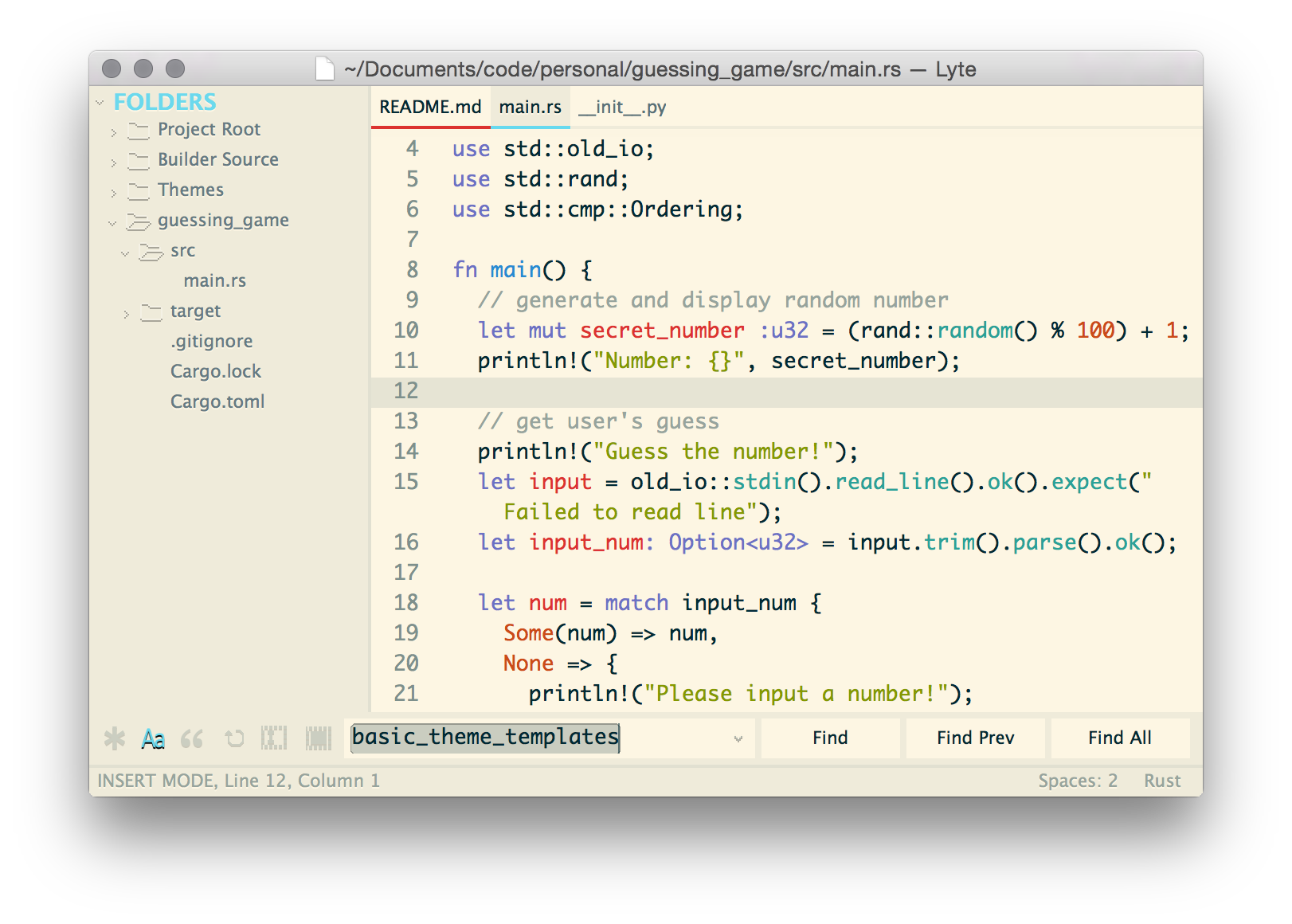The image size is (1292, 924).
Task: Click the open guessing_game folder icon
Action: (139, 221)
